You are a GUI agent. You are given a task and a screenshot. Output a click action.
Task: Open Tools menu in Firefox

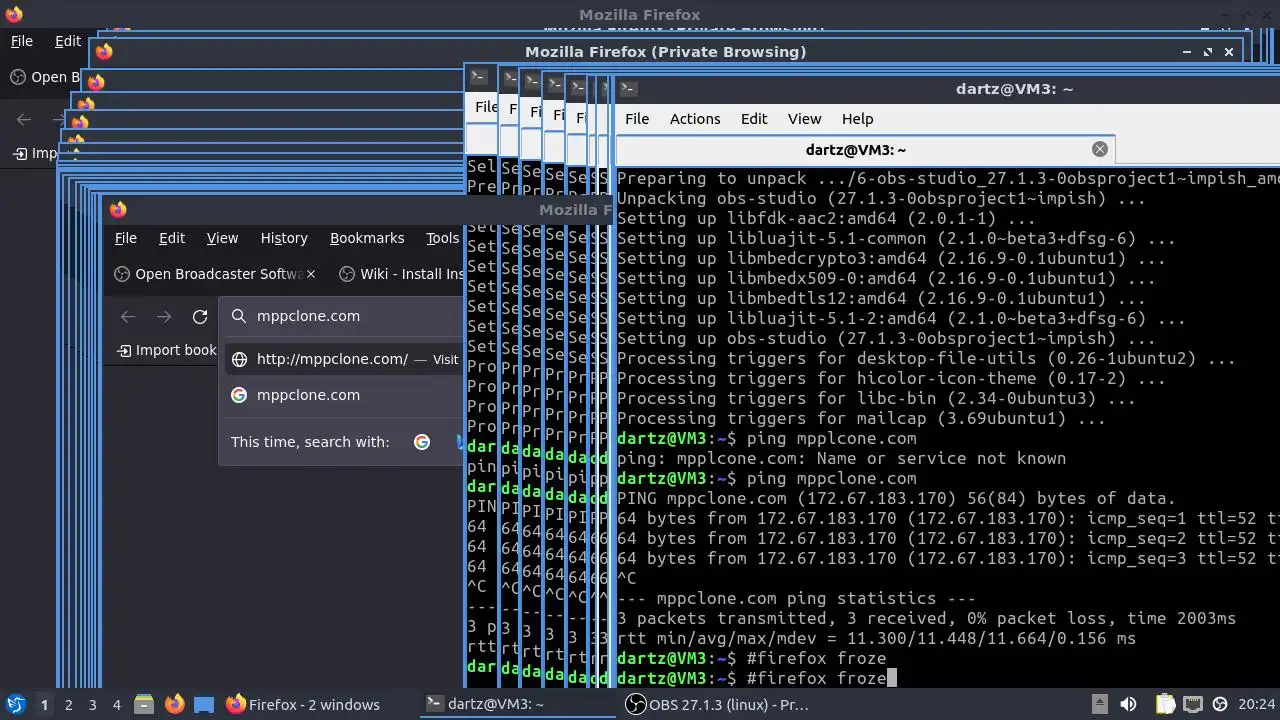pyautogui.click(x=442, y=238)
